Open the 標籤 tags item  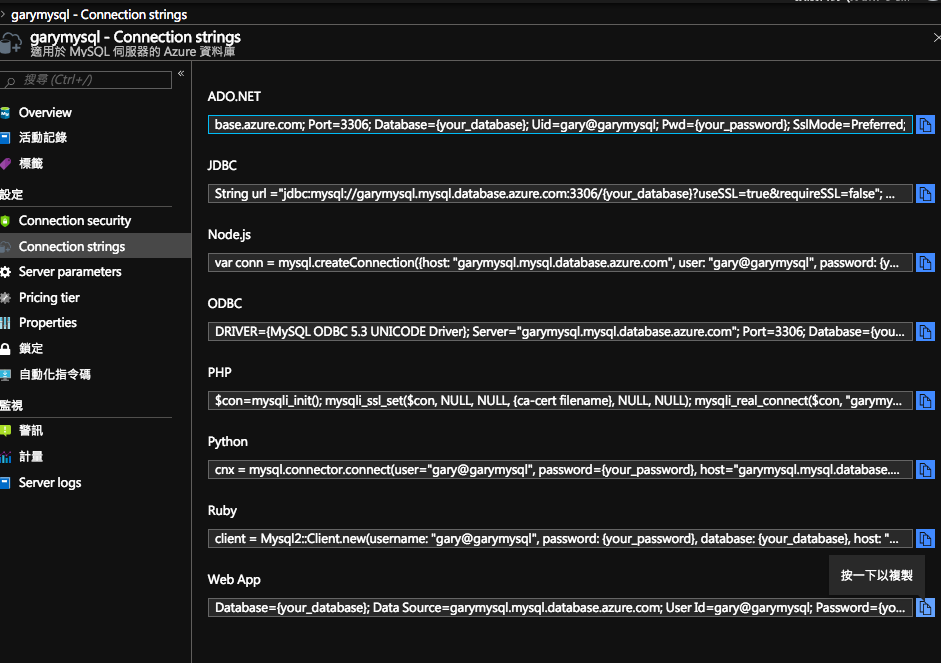tap(31, 163)
